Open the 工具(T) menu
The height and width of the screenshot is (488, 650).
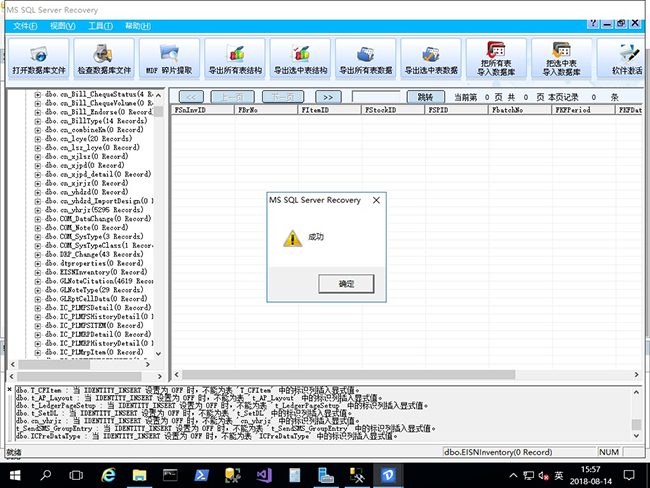coord(99,25)
